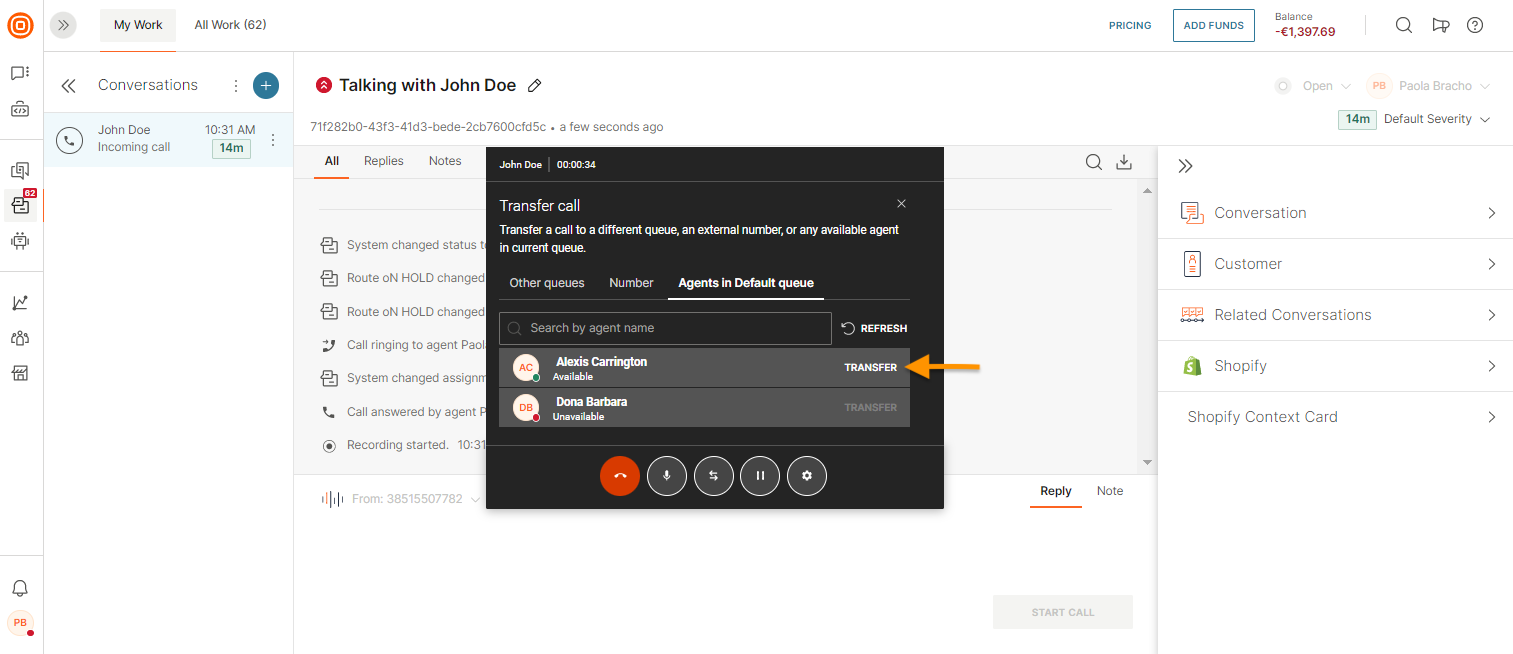1513x654 pixels.
Task: Switch to the All Work tab
Action: pyautogui.click(x=230, y=25)
